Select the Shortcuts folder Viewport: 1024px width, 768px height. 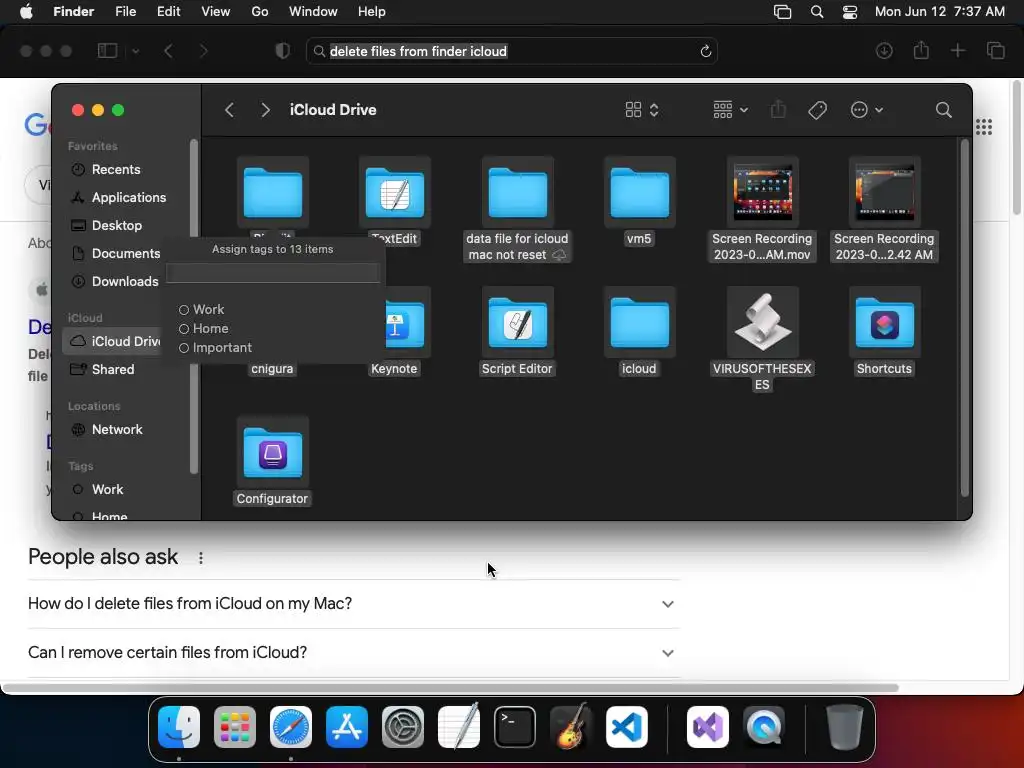click(884, 323)
